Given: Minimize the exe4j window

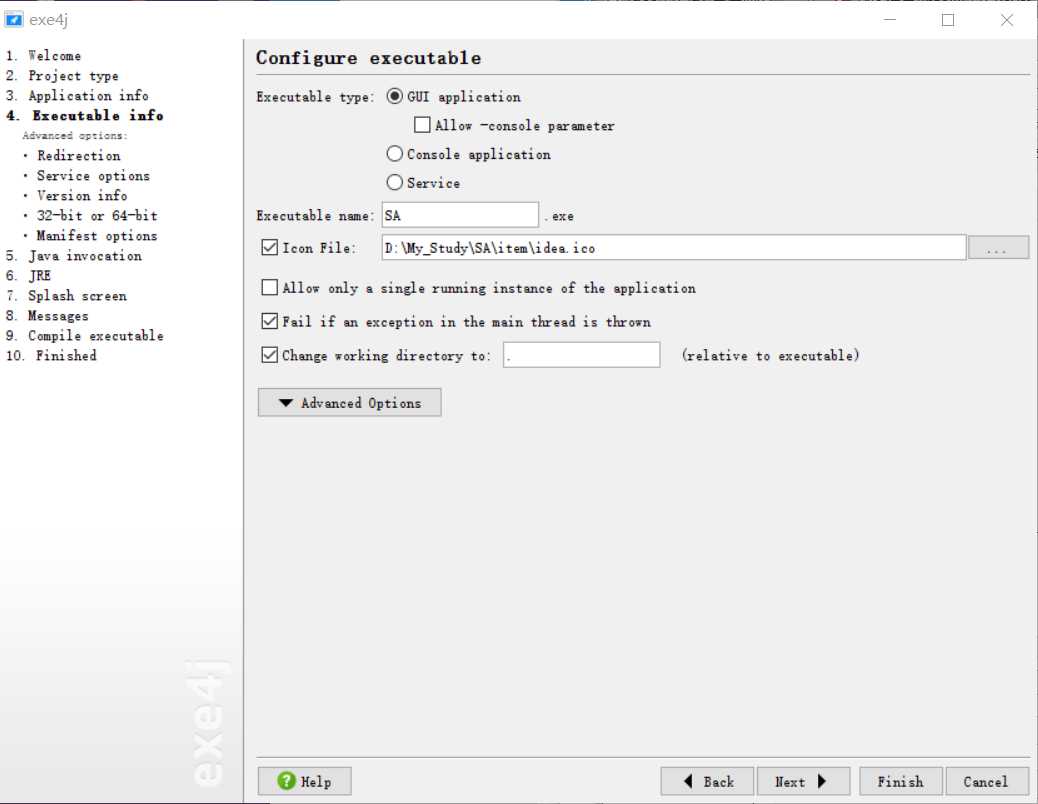Looking at the screenshot, I should click(x=890, y=20).
